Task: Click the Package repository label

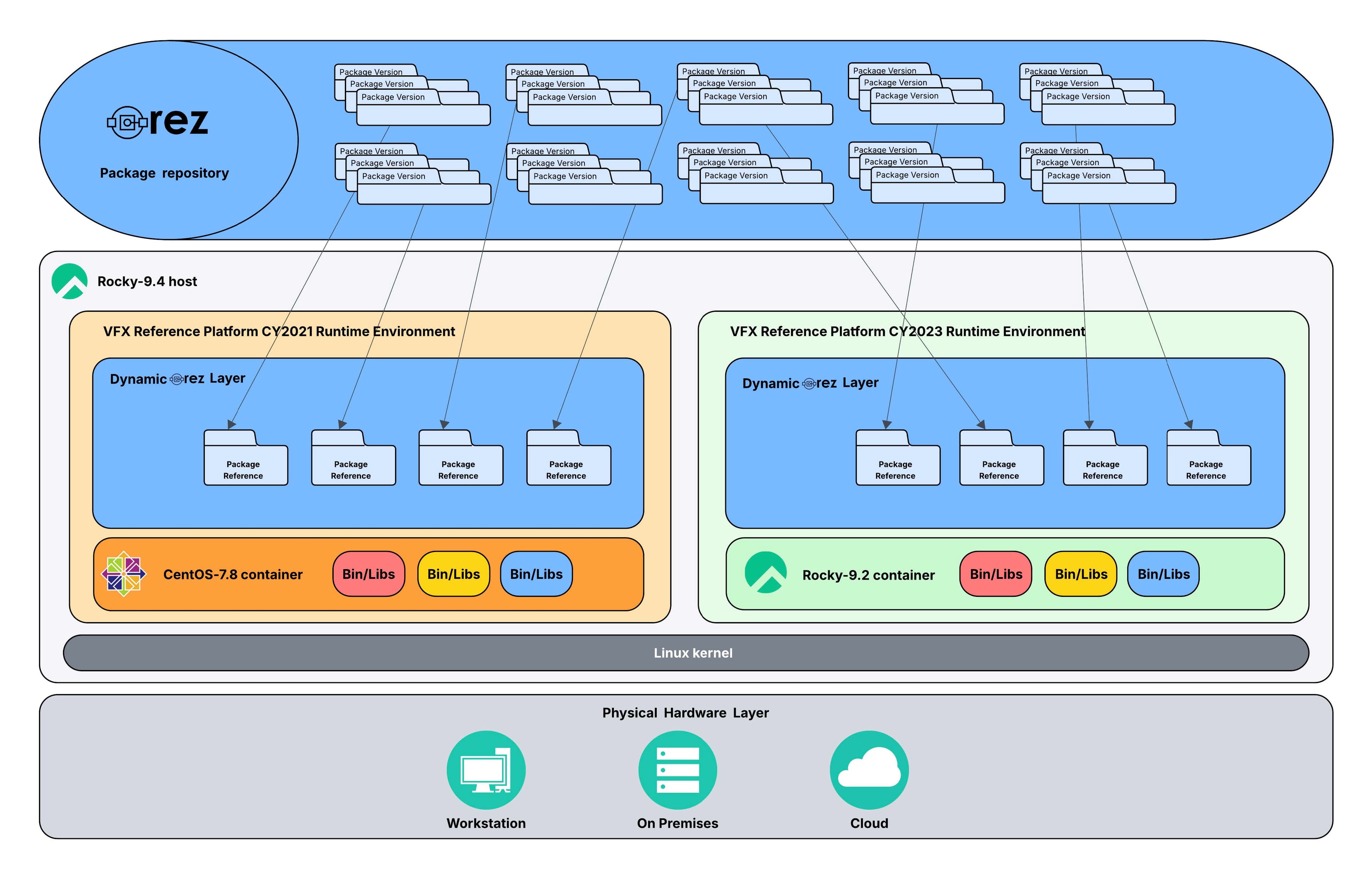Action: [164, 173]
